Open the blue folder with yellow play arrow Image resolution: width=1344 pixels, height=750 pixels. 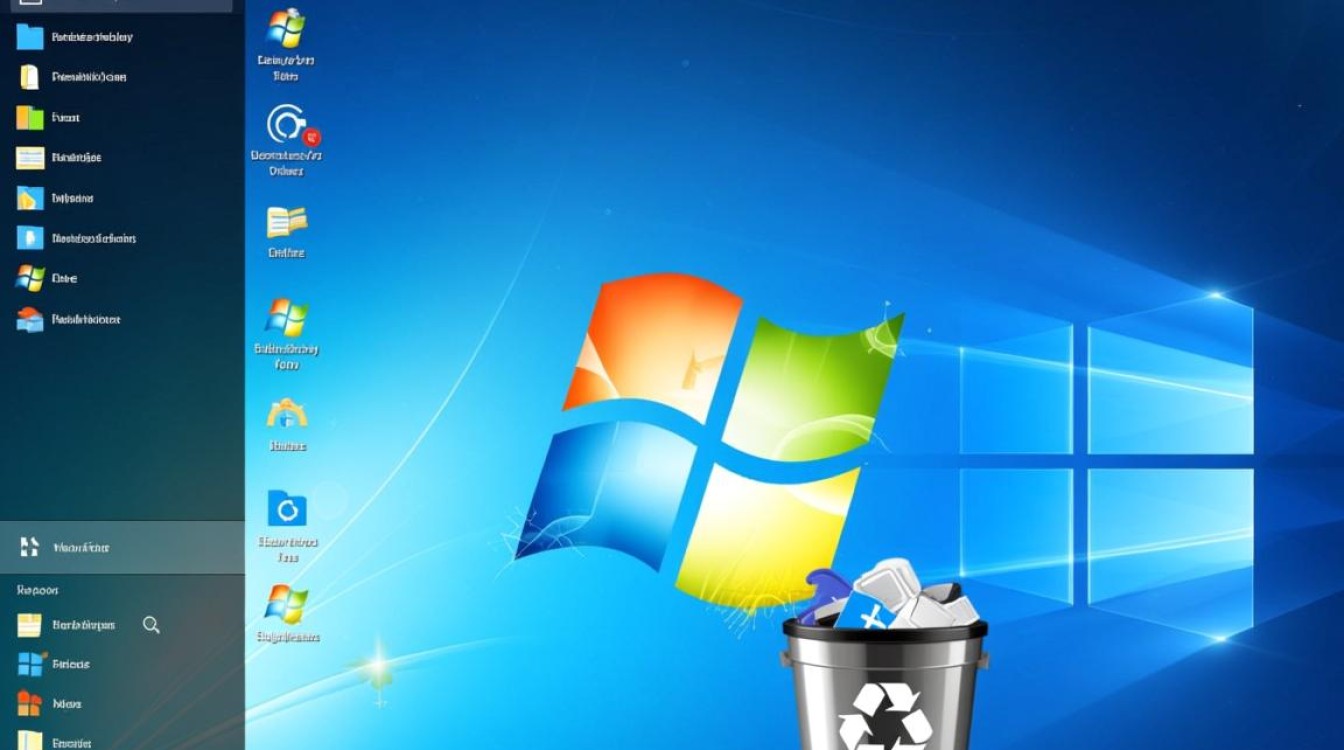tap(30, 198)
